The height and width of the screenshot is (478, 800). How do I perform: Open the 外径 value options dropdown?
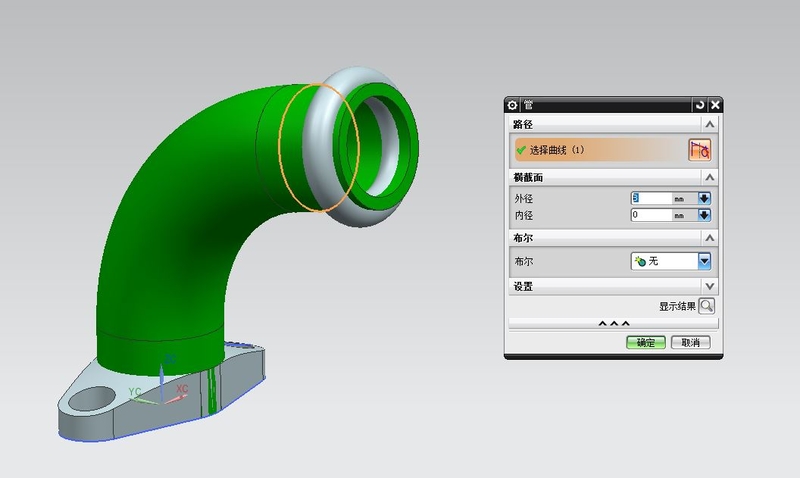704,199
